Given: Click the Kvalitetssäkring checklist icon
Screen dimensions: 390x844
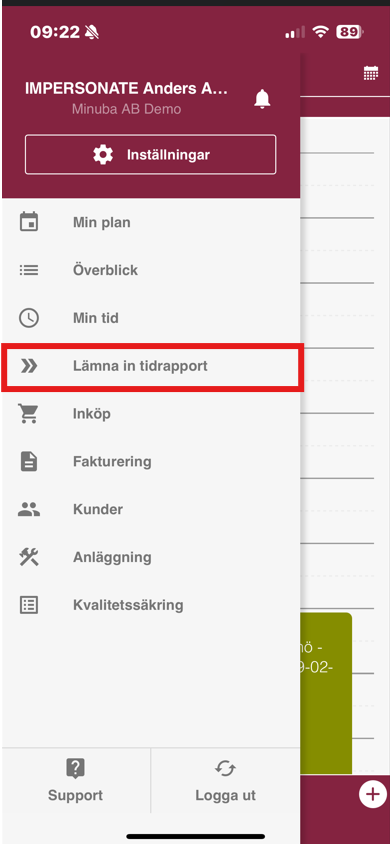Looking at the screenshot, I should [x=29, y=604].
